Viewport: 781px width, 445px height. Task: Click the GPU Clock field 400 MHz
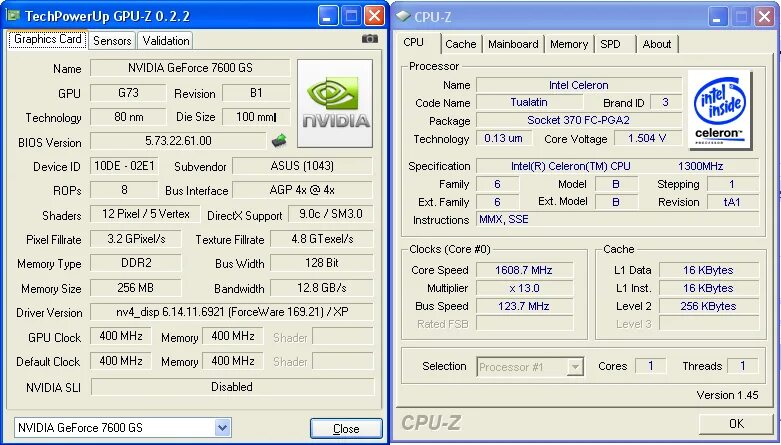tap(121, 336)
